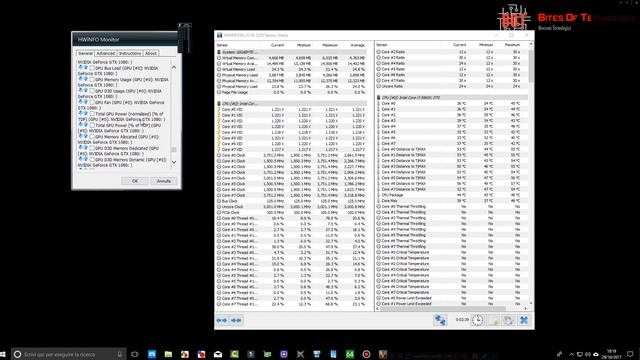Screen dimensions: 640x360
Task: Click the logging icon in the sensor toolbar
Action: (493, 320)
